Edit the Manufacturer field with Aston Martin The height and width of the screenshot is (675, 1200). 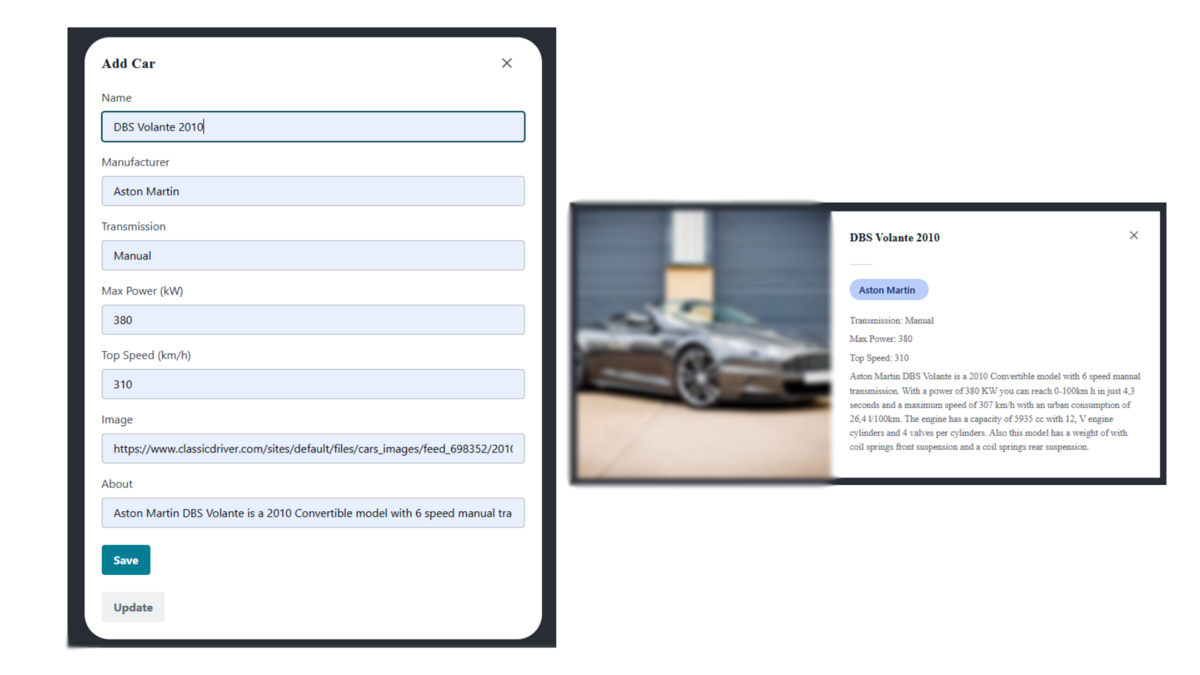pos(313,191)
